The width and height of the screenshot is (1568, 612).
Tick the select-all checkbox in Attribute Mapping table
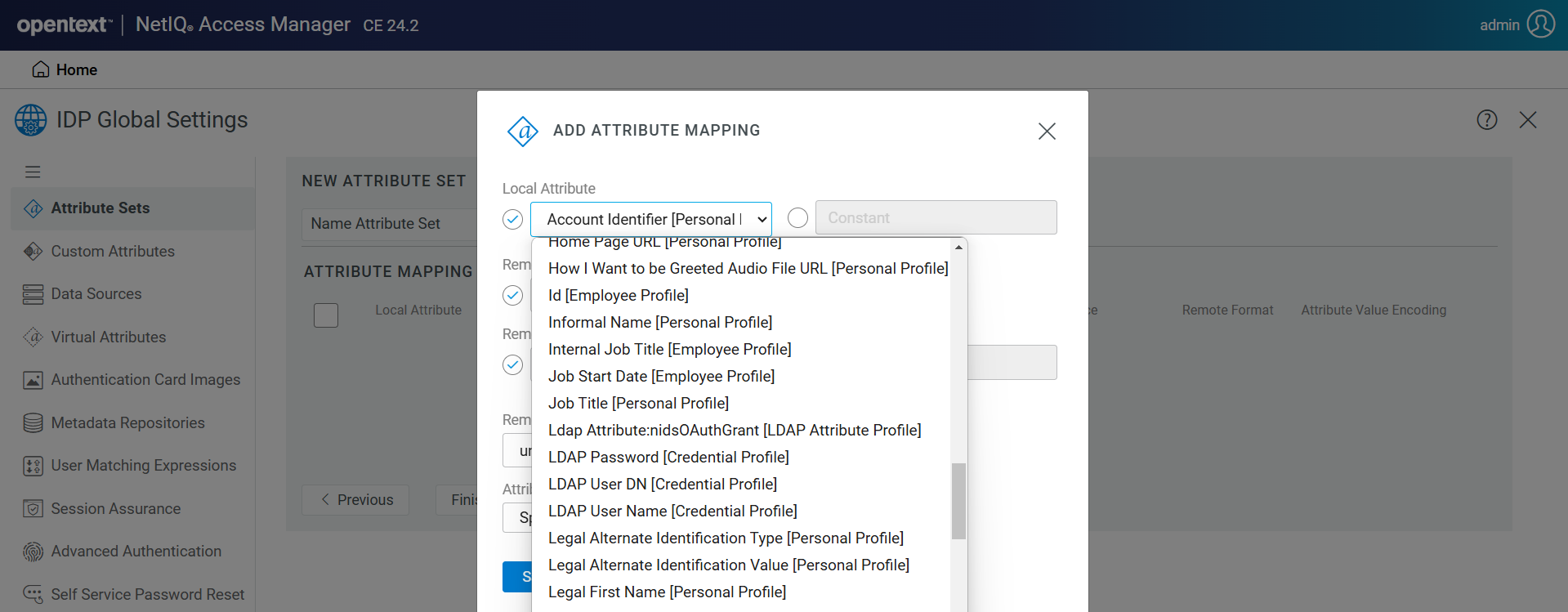[x=326, y=315]
